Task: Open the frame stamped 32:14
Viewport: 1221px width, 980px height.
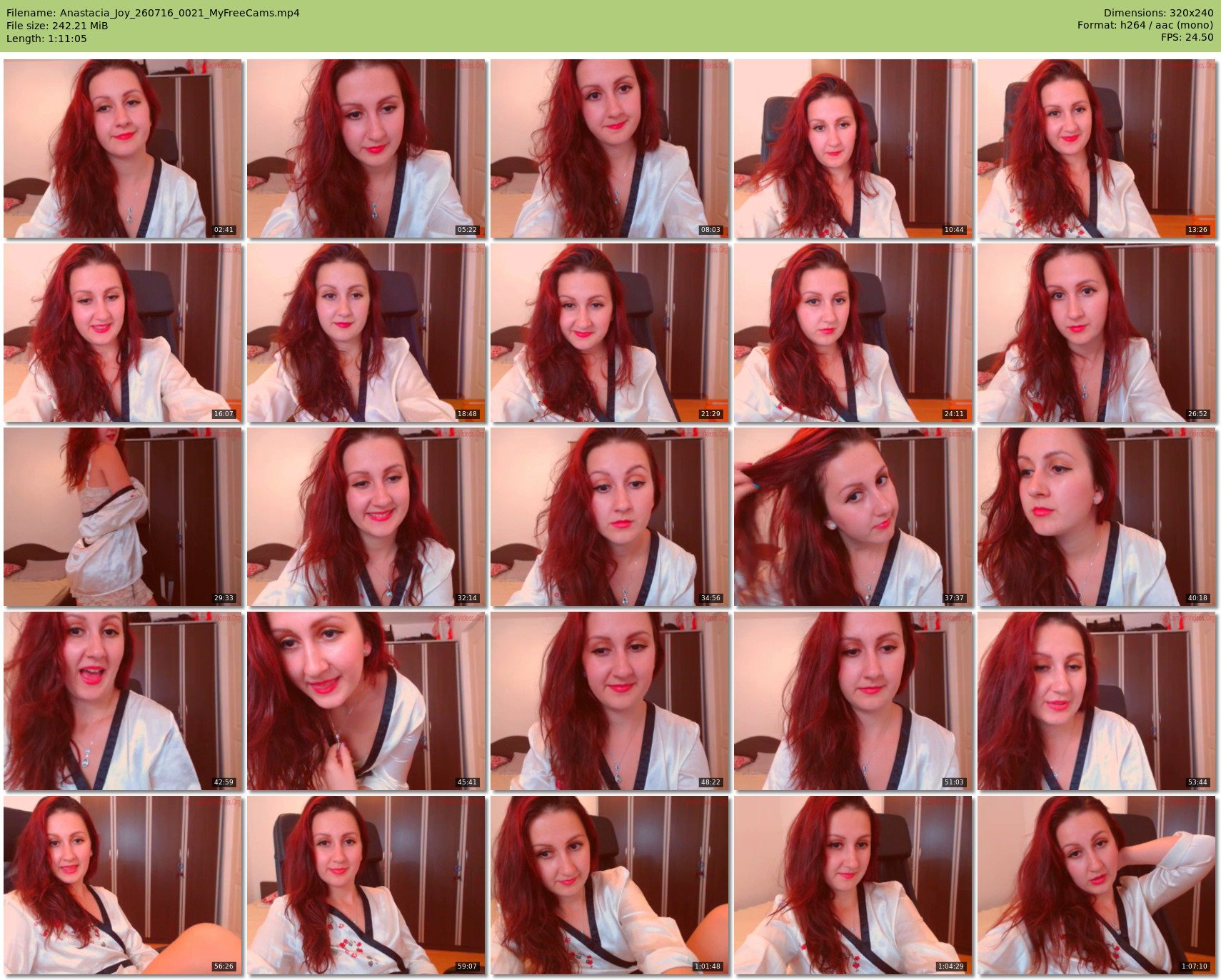Action: click(x=366, y=517)
